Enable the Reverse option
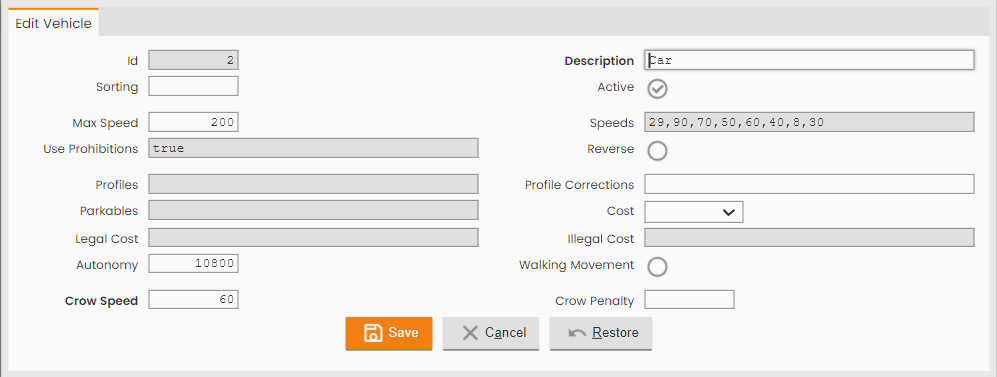The height and width of the screenshot is (377, 997). click(657, 150)
